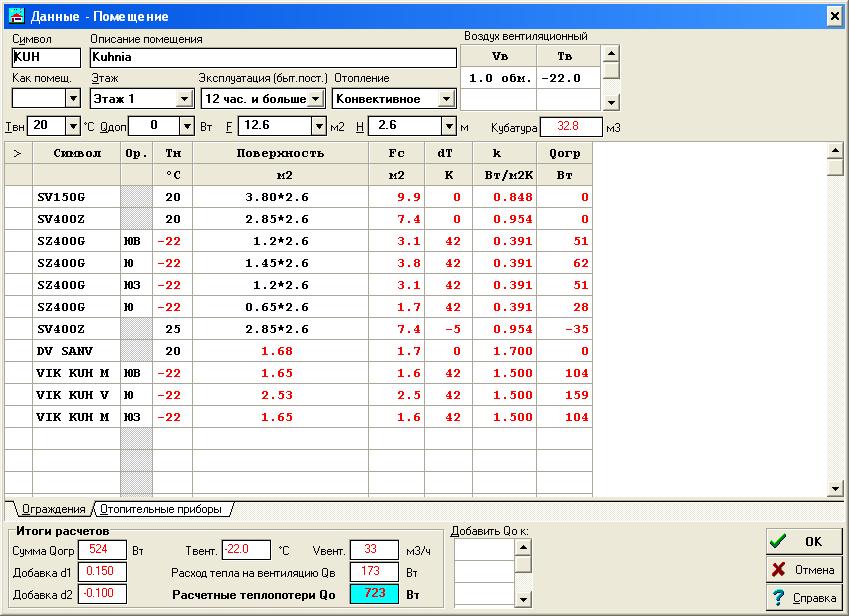The image size is (849, 616).
Task: Click scroll down arrow of enclosures table
Action: coord(835,489)
